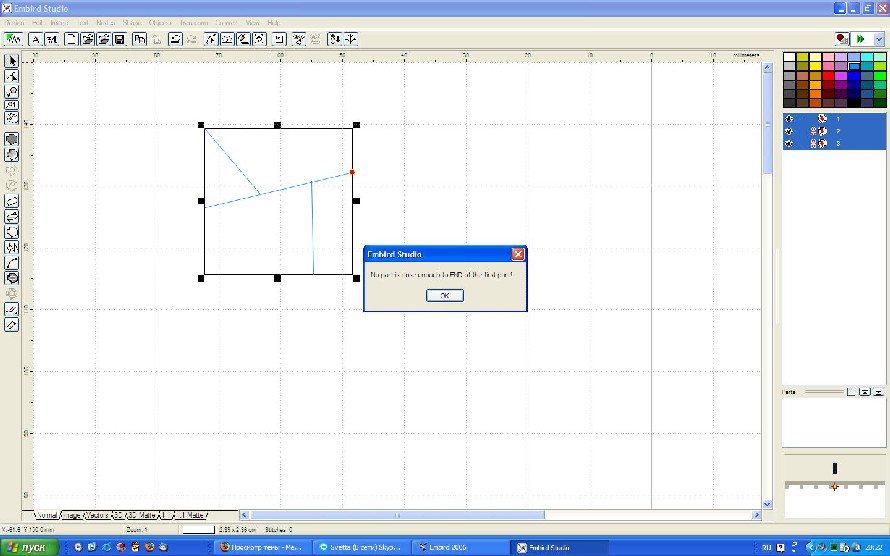Click the Save floppy disk icon

(x=119, y=39)
